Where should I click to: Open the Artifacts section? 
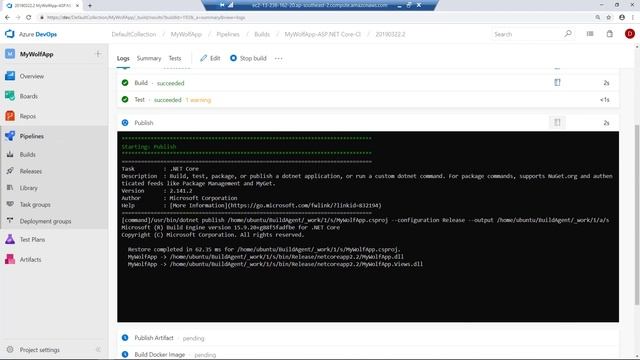coord(30,260)
